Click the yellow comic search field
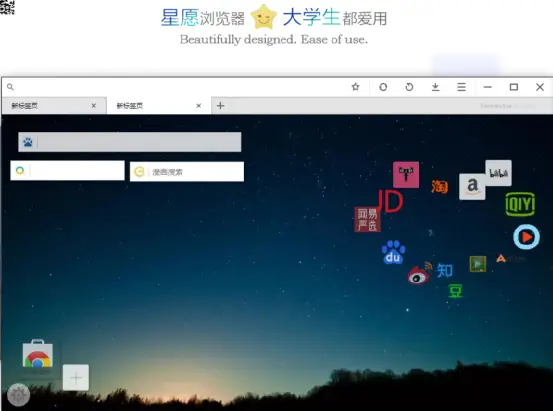 187,171
